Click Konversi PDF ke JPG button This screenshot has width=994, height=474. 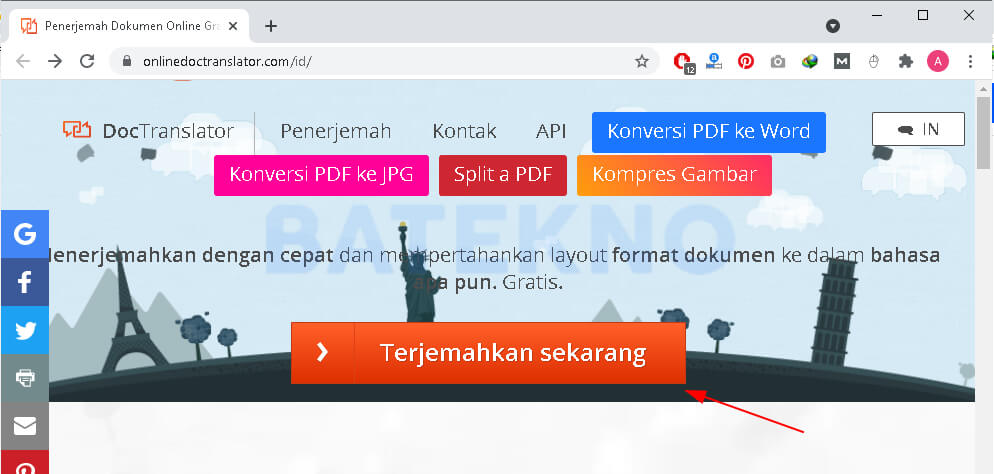321,175
